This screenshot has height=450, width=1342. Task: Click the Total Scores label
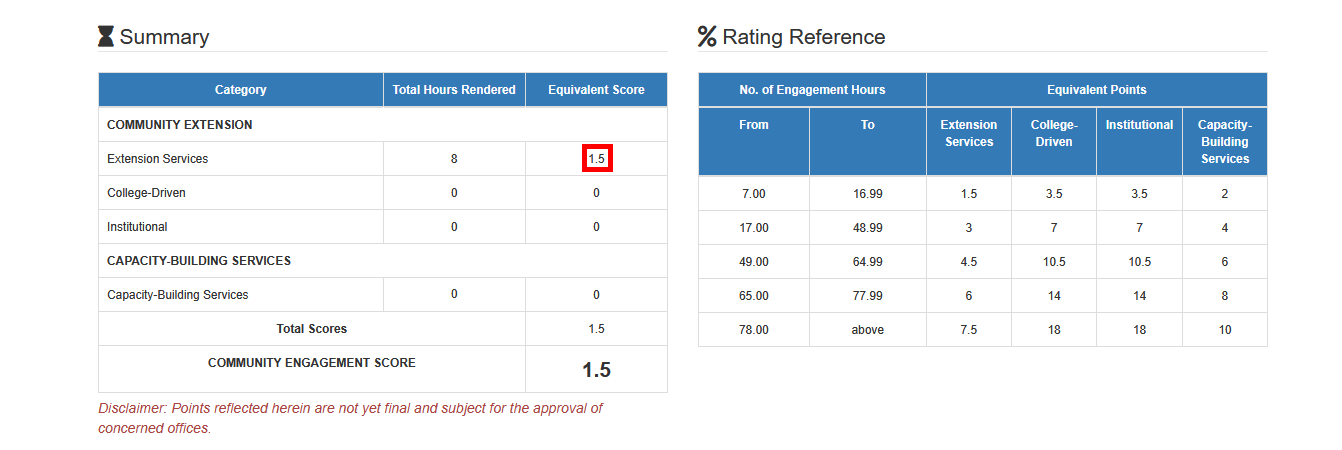[312, 329]
